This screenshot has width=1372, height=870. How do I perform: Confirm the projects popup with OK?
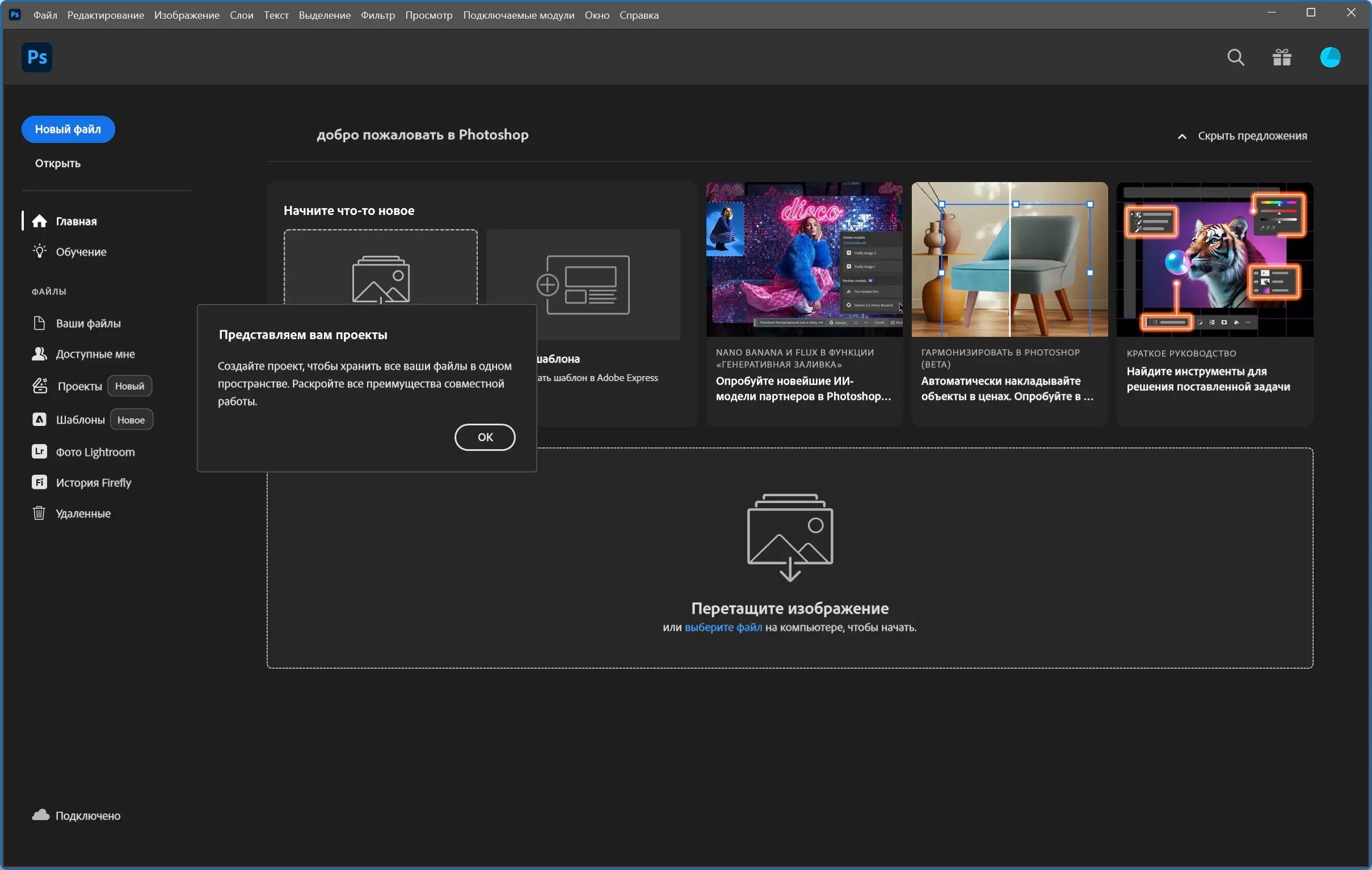[x=485, y=437]
